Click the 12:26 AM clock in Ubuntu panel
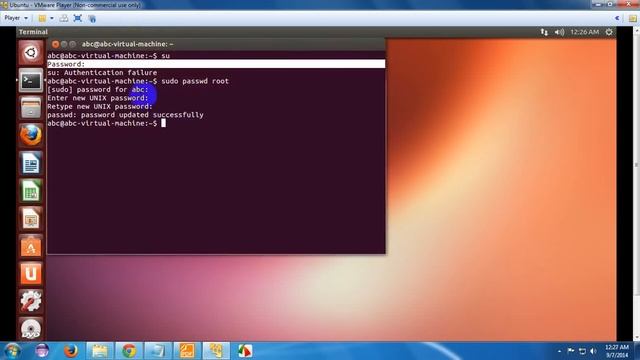This screenshot has height=360, width=640. [x=584, y=32]
